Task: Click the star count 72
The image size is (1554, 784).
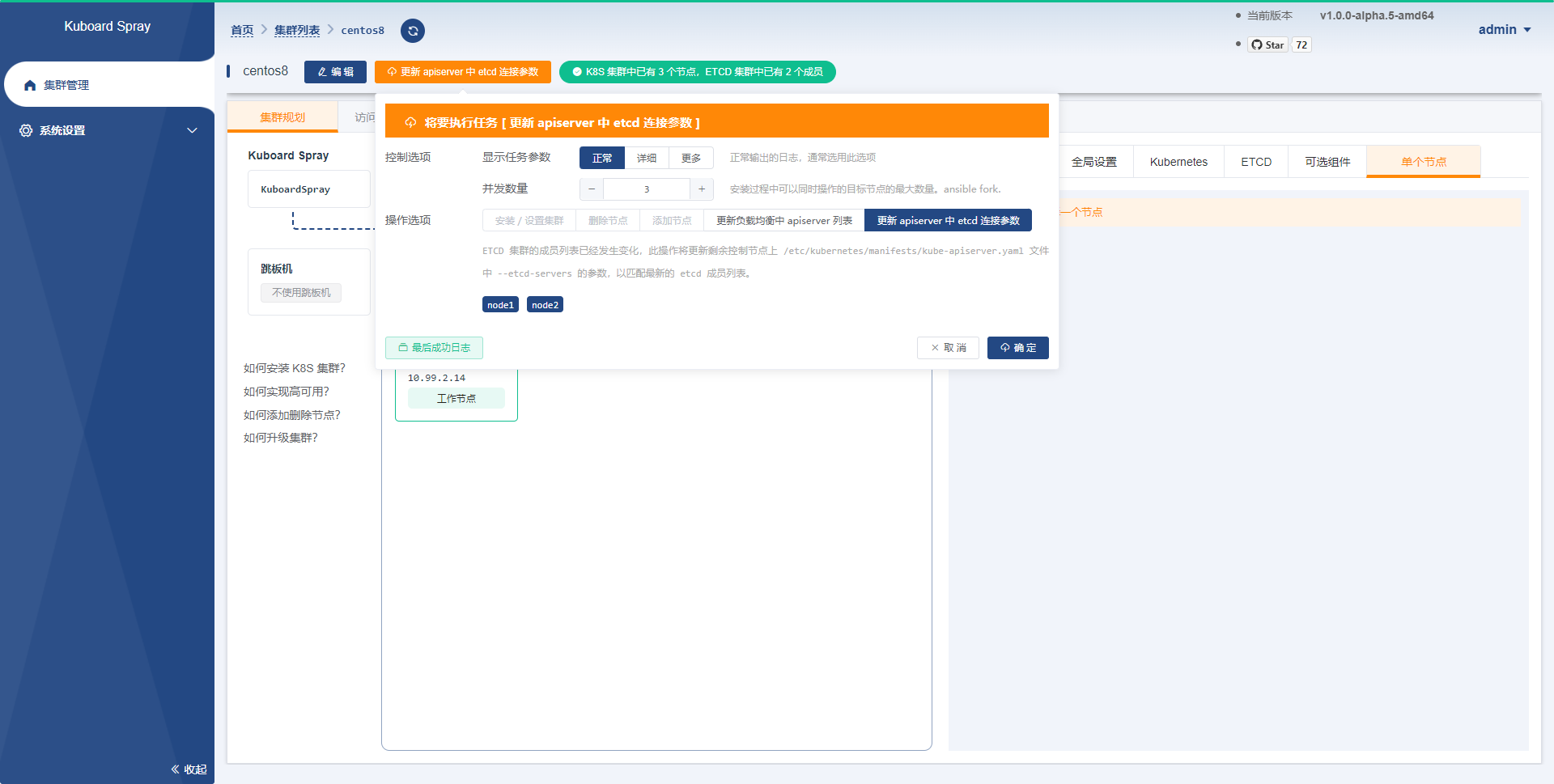Action: click(1301, 44)
